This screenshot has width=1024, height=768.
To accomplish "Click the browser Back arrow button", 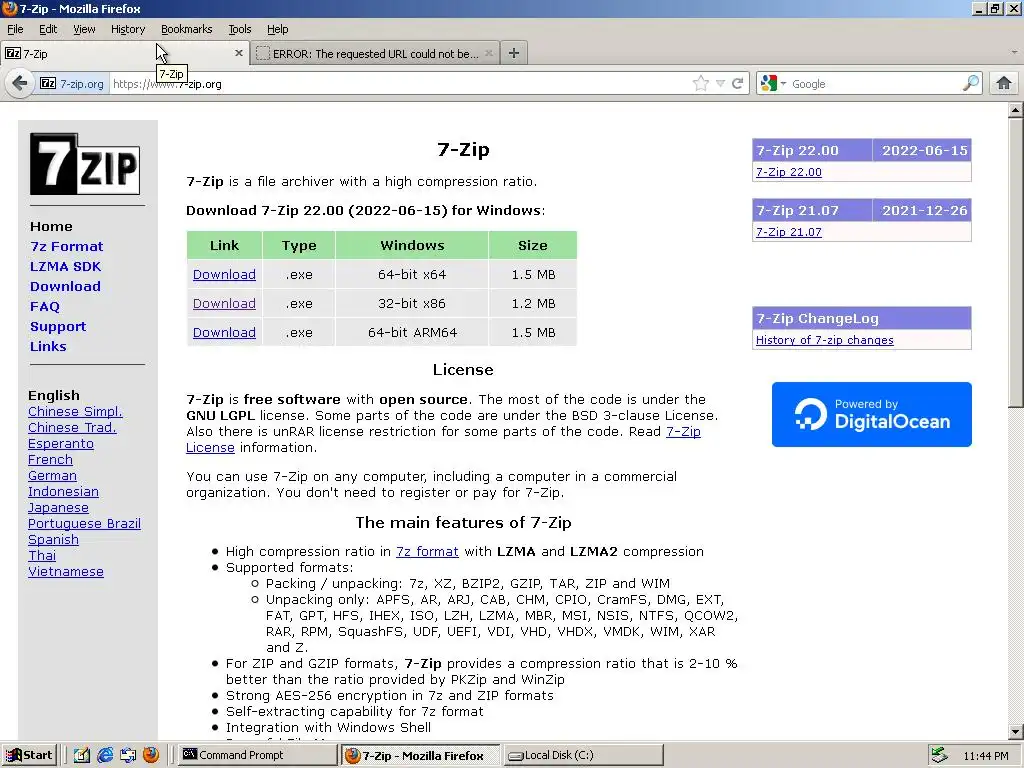I will click(x=20, y=84).
